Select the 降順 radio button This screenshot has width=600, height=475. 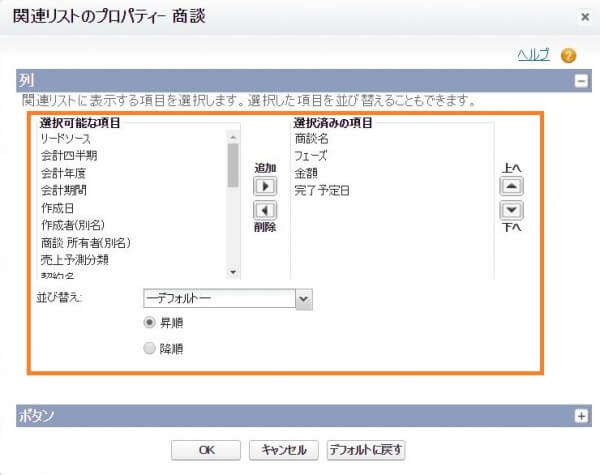(x=149, y=348)
